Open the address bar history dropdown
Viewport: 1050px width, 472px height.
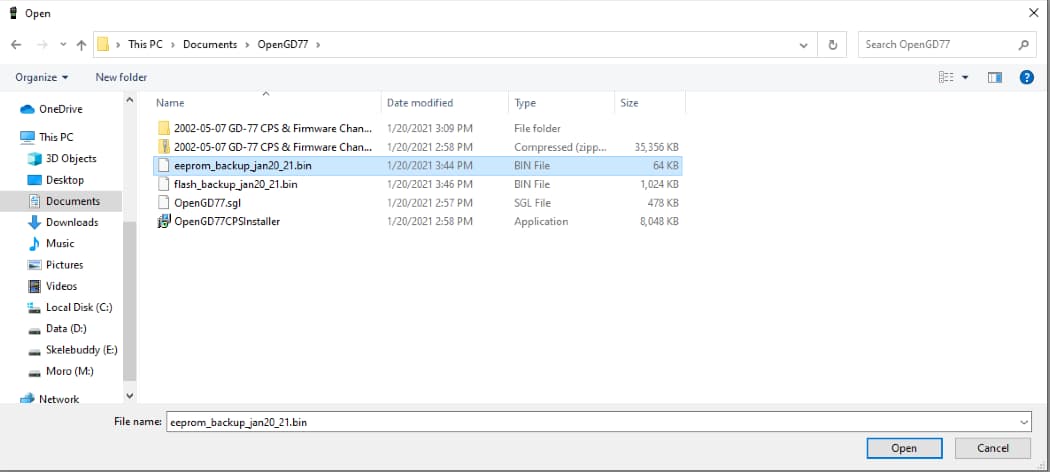(804, 45)
